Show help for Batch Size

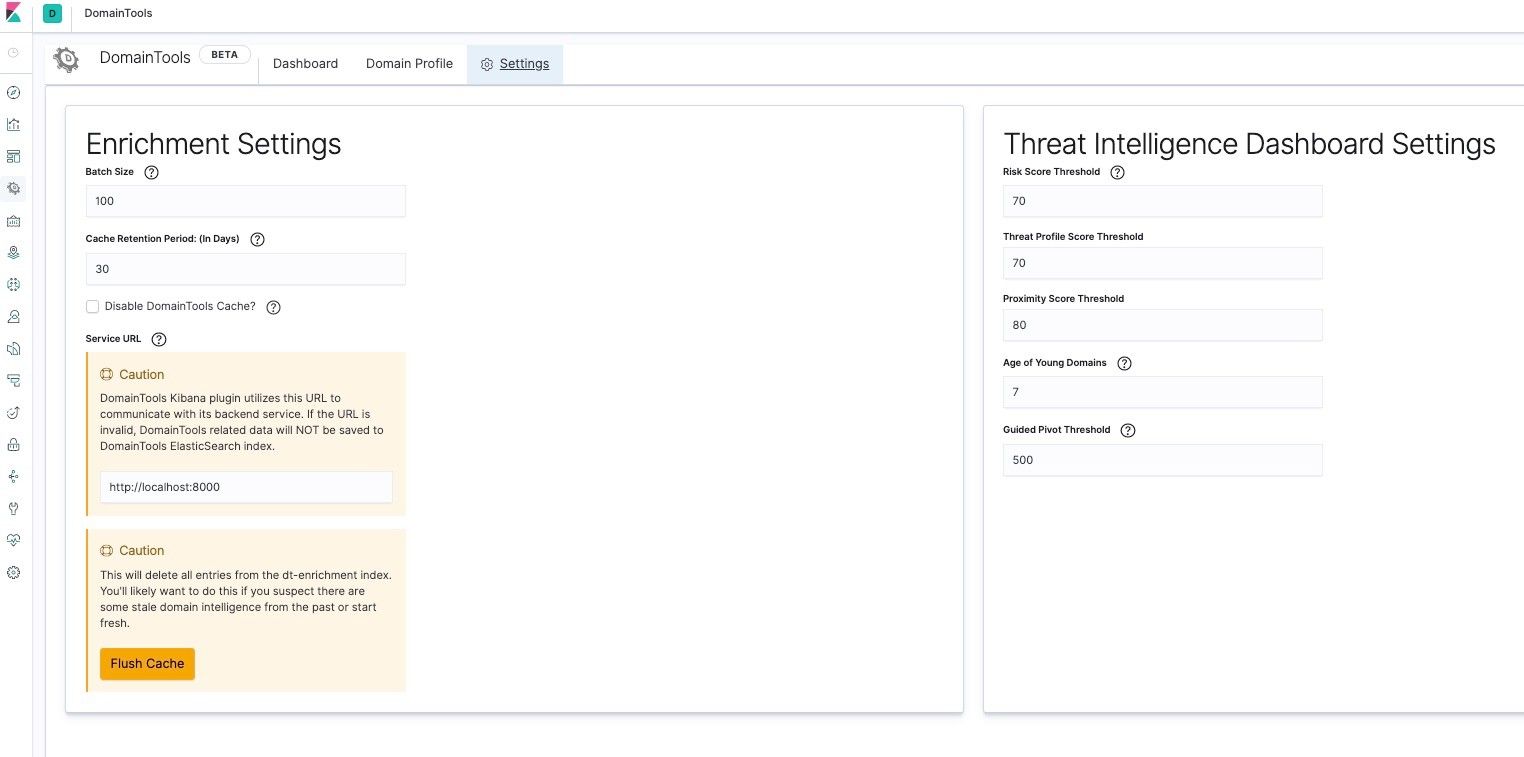pyautogui.click(x=151, y=172)
